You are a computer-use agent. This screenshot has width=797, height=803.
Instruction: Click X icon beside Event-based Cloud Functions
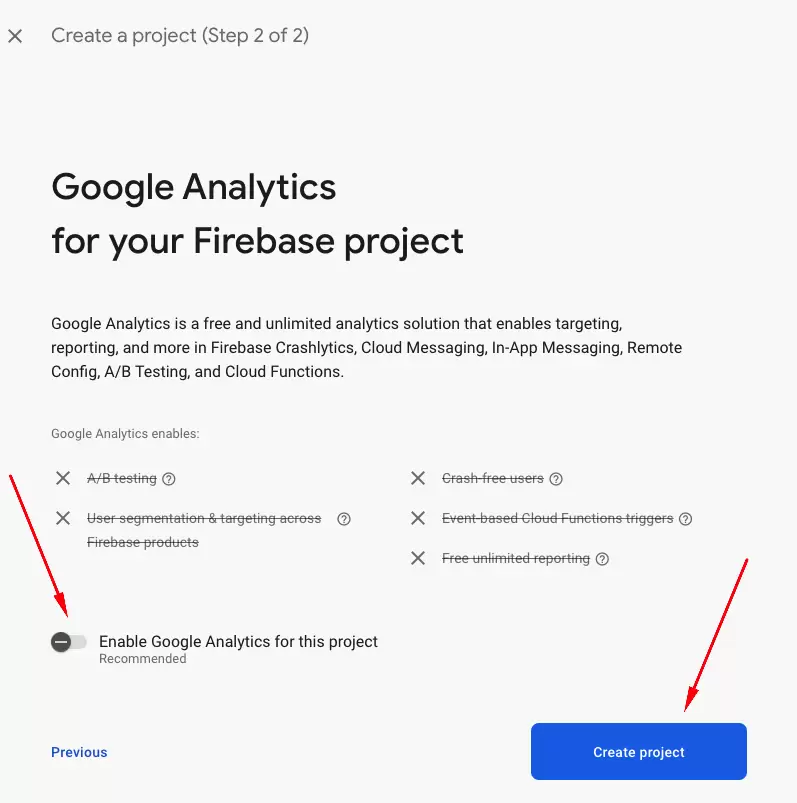418,518
